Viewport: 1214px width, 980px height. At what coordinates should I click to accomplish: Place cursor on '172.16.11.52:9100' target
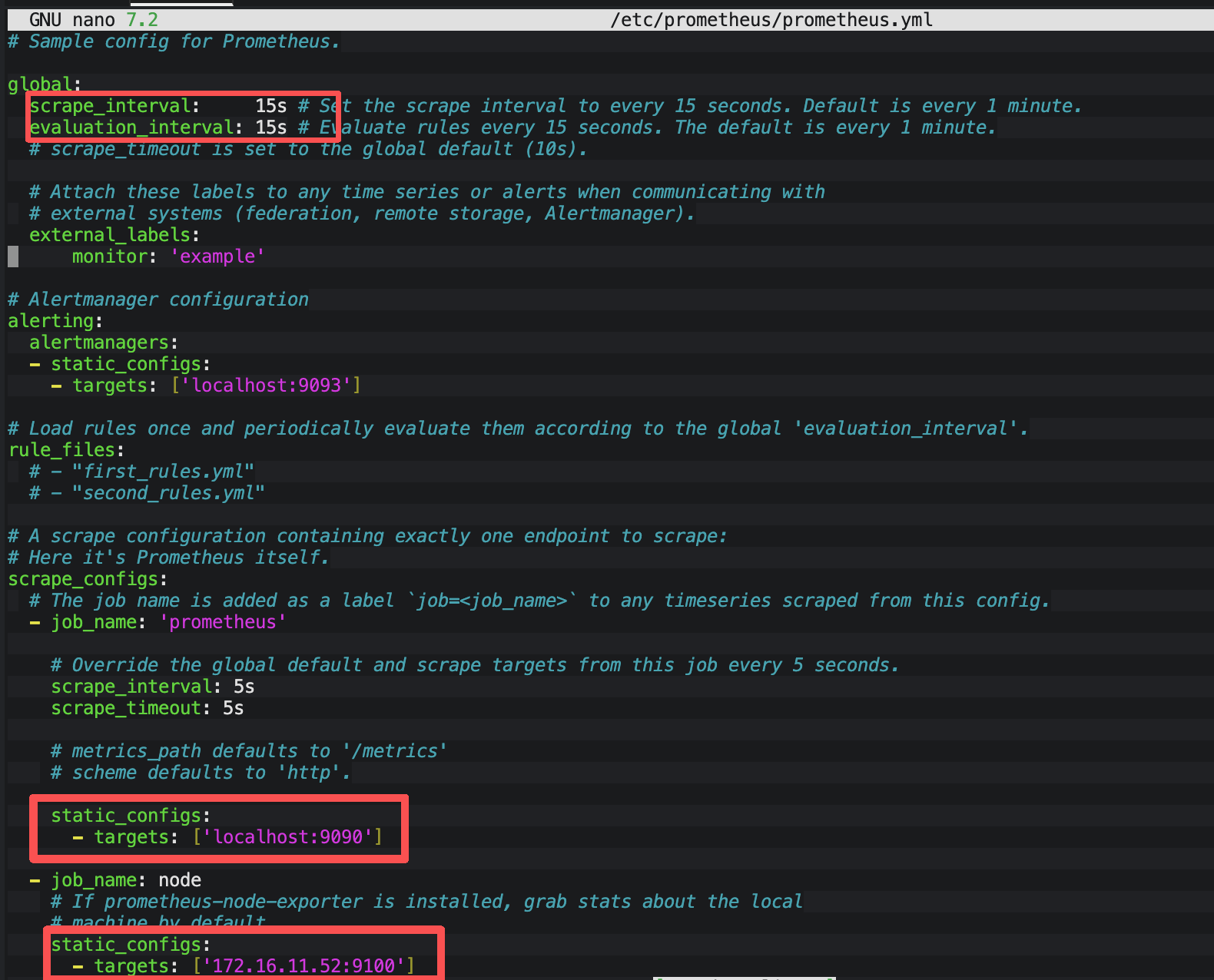point(303,966)
